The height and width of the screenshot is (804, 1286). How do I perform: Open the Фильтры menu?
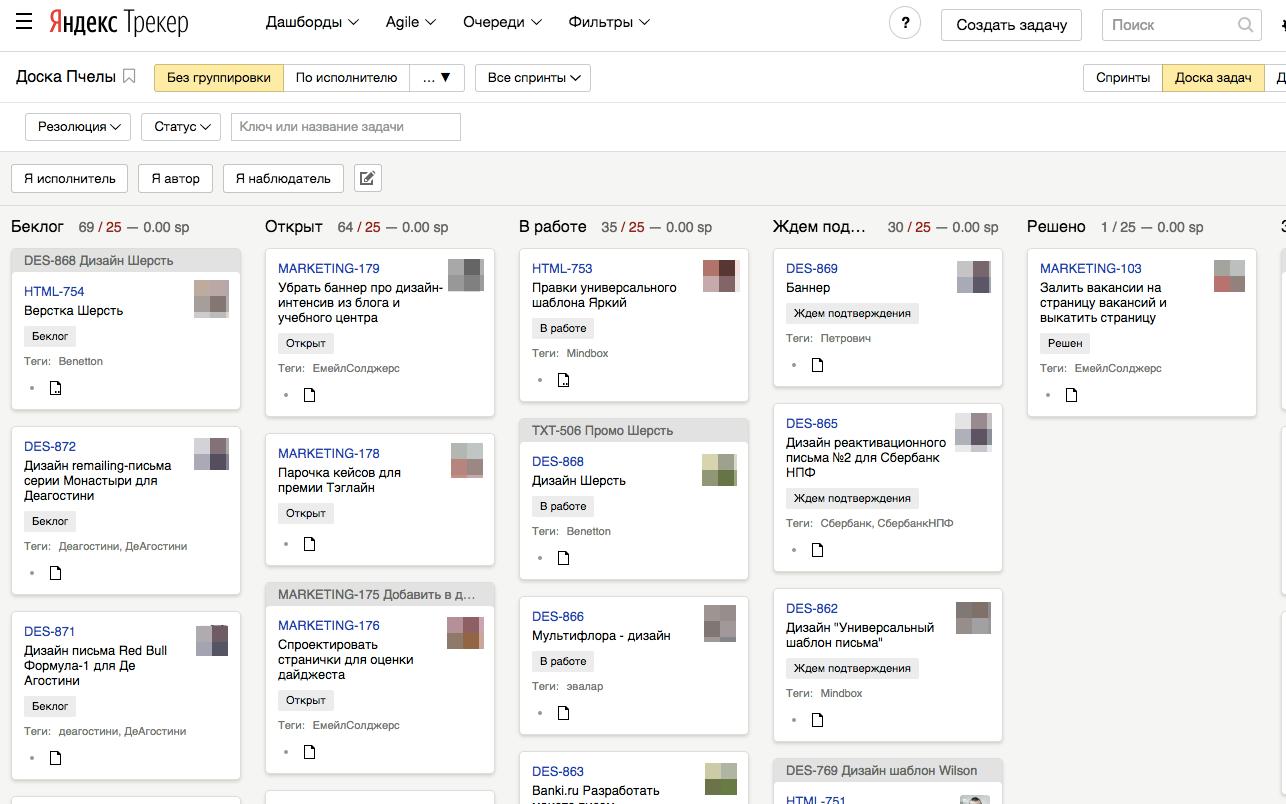point(609,21)
